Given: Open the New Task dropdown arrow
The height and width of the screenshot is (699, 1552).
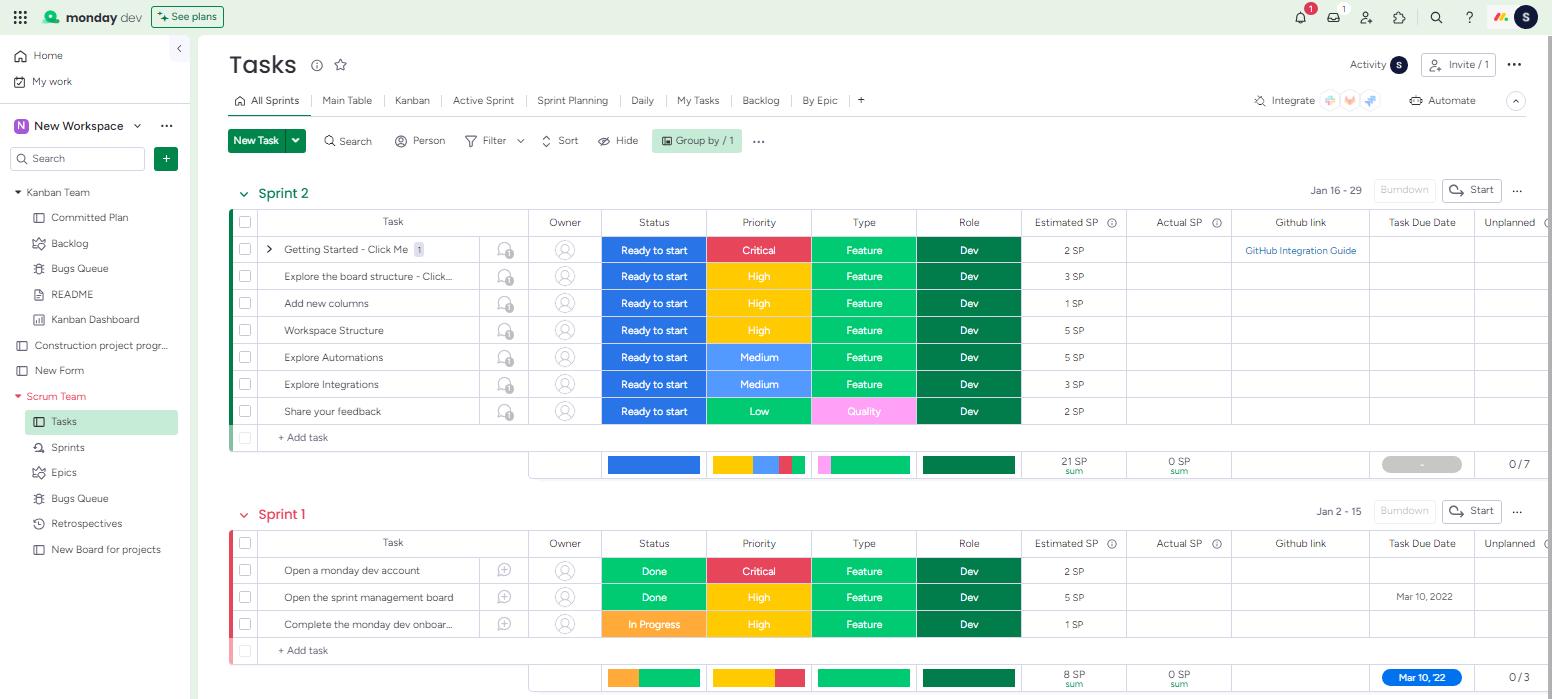Looking at the screenshot, I should [295, 141].
